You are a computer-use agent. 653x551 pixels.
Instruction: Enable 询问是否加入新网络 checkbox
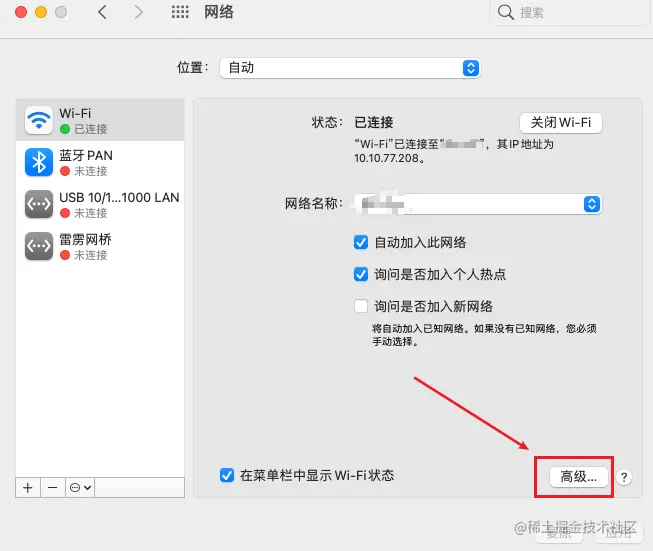[x=361, y=306]
